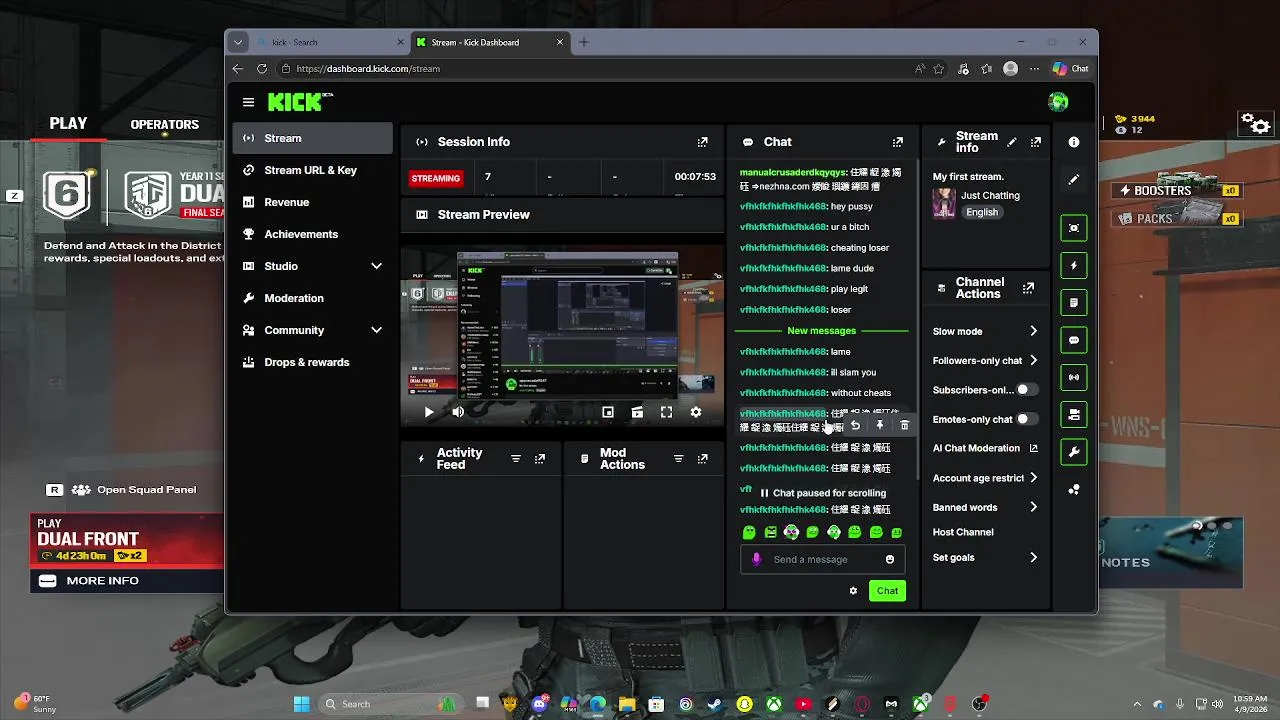
Task: Open the Moderation page
Action: (x=313, y=298)
